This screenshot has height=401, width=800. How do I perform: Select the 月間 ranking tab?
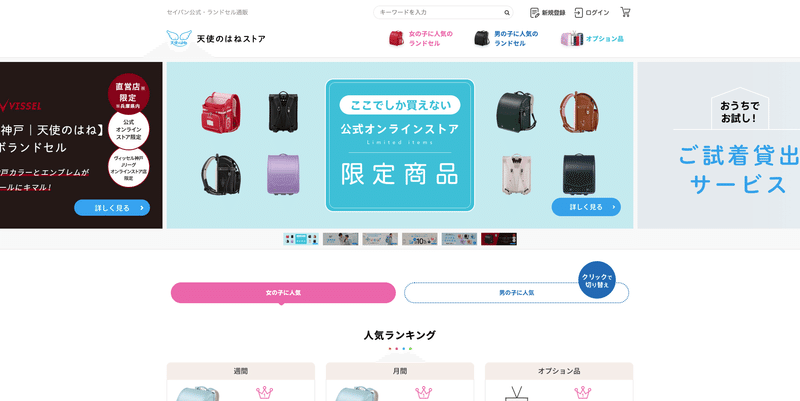pos(400,371)
